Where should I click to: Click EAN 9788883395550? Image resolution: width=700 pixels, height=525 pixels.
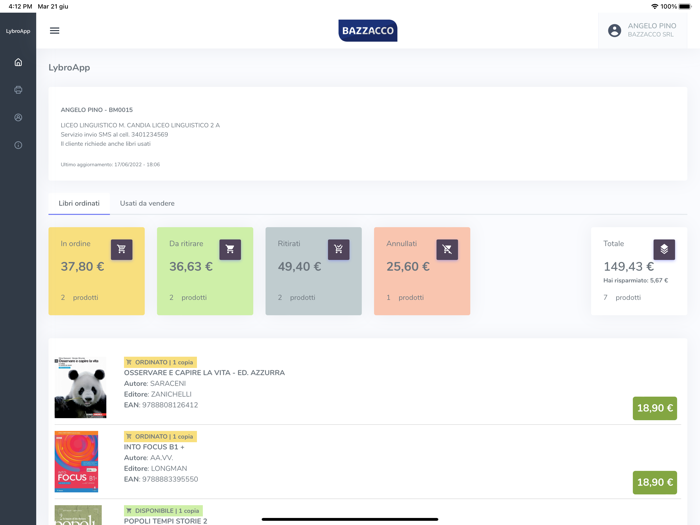[x=161, y=479]
